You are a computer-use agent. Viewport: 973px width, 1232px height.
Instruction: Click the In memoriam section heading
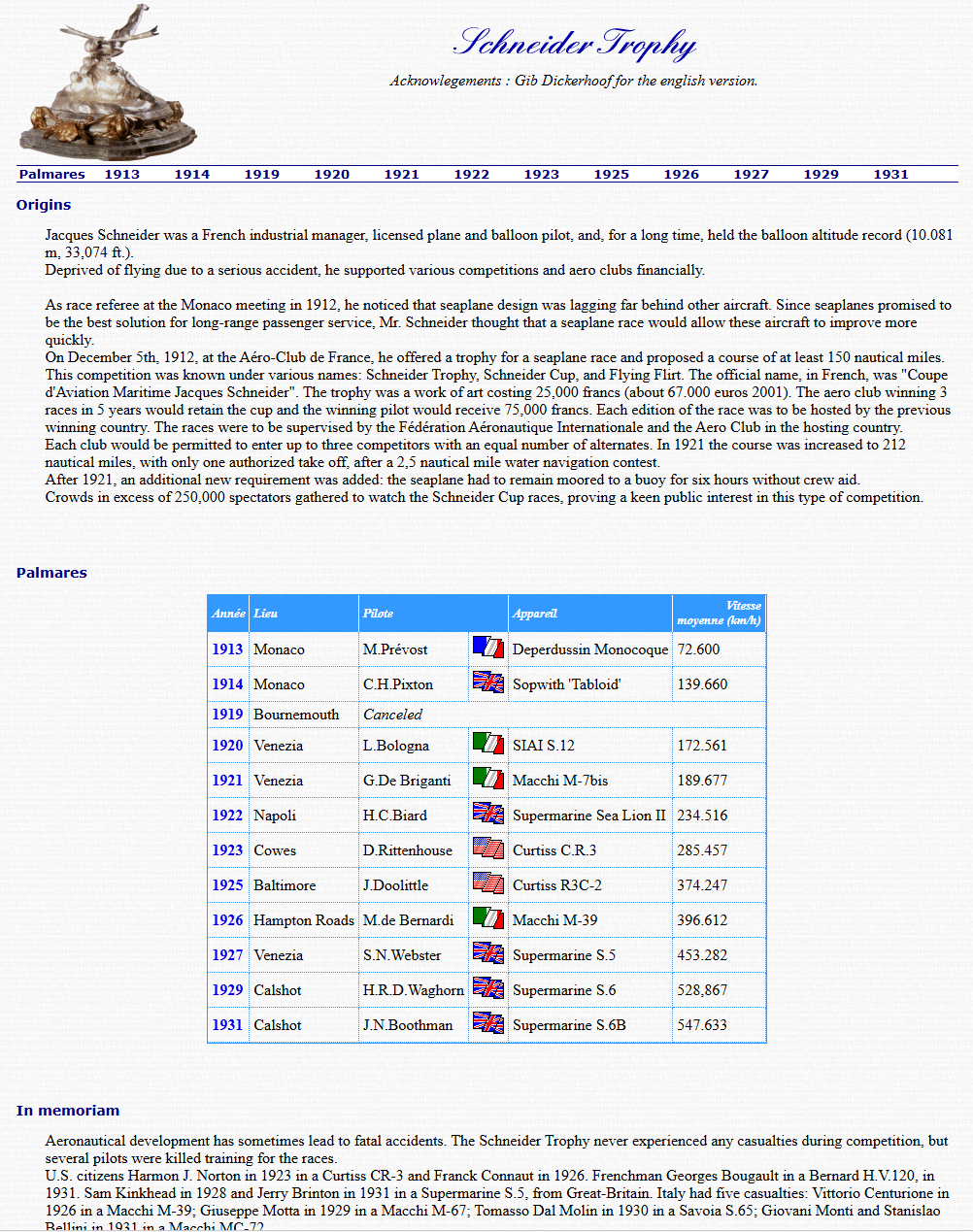point(68,1111)
